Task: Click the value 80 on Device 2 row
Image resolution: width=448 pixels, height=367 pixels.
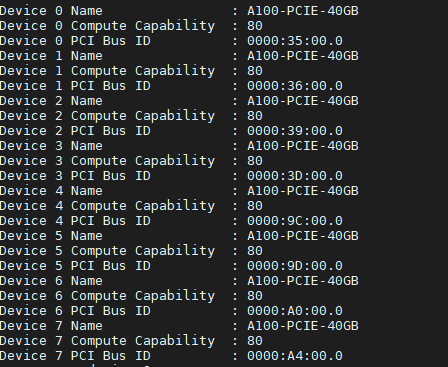Action: pos(255,116)
